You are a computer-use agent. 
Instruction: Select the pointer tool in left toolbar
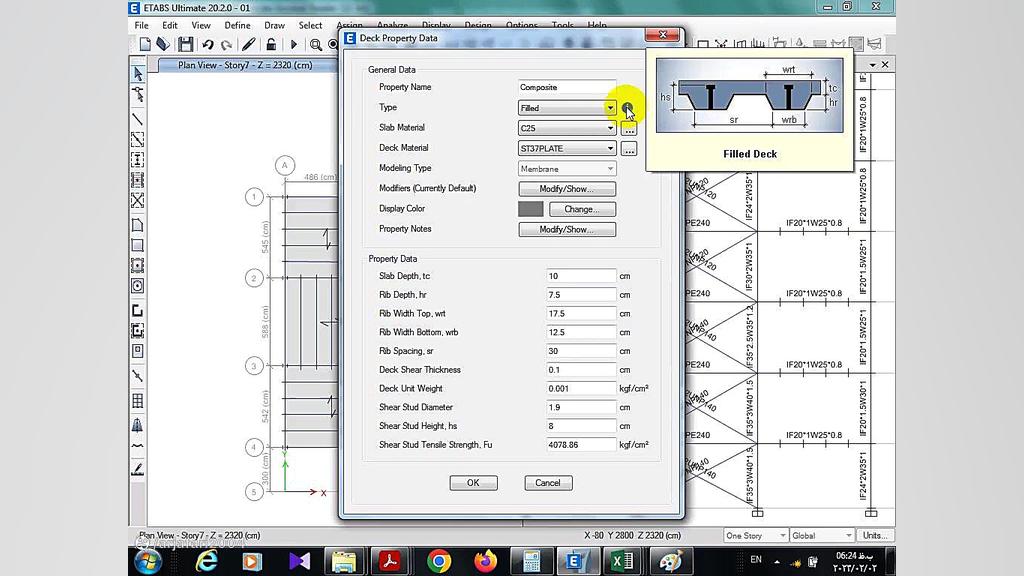138,74
